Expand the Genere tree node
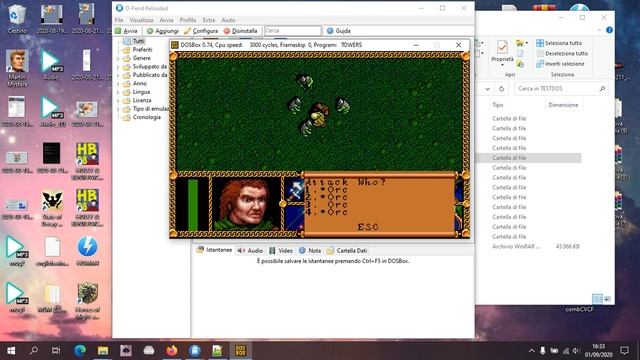This screenshot has height=360, width=640. [118, 58]
